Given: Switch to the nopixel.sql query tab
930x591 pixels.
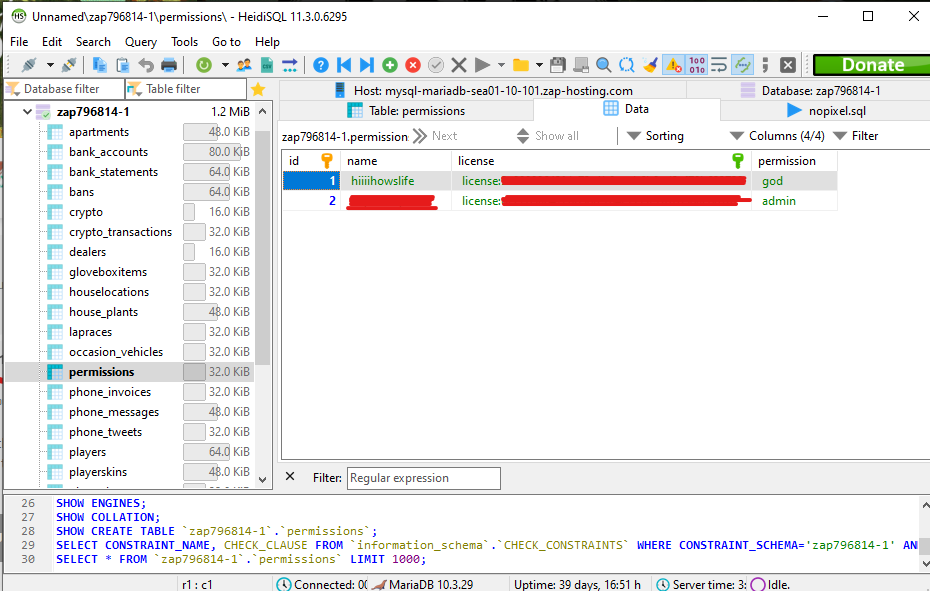Looking at the screenshot, I should (826, 111).
